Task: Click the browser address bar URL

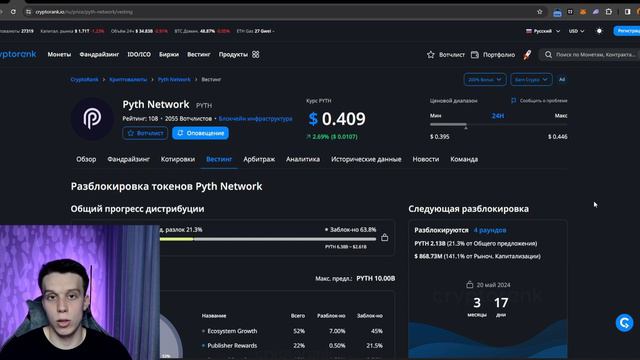Action: click(x=84, y=12)
